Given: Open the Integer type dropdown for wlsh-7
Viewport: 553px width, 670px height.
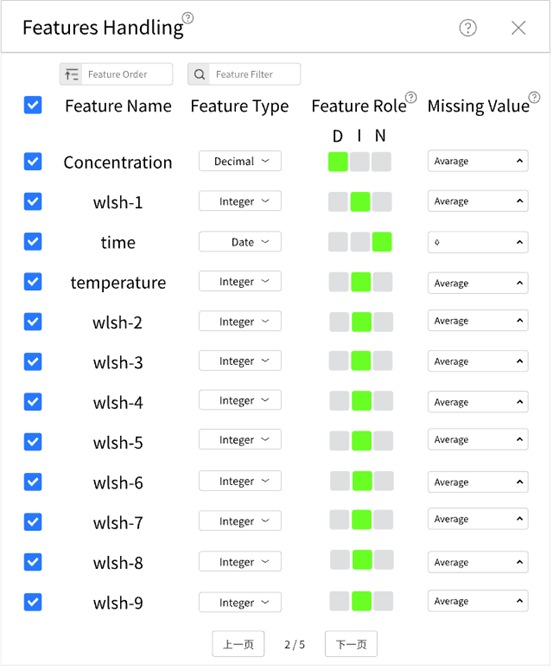Looking at the screenshot, I should tap(240, 521).
